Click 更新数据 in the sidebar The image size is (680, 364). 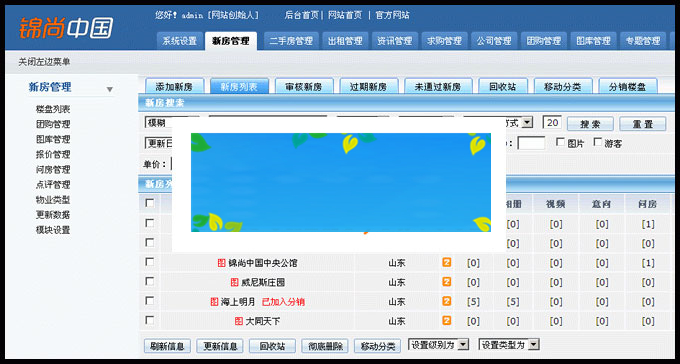tap(53, 215)
